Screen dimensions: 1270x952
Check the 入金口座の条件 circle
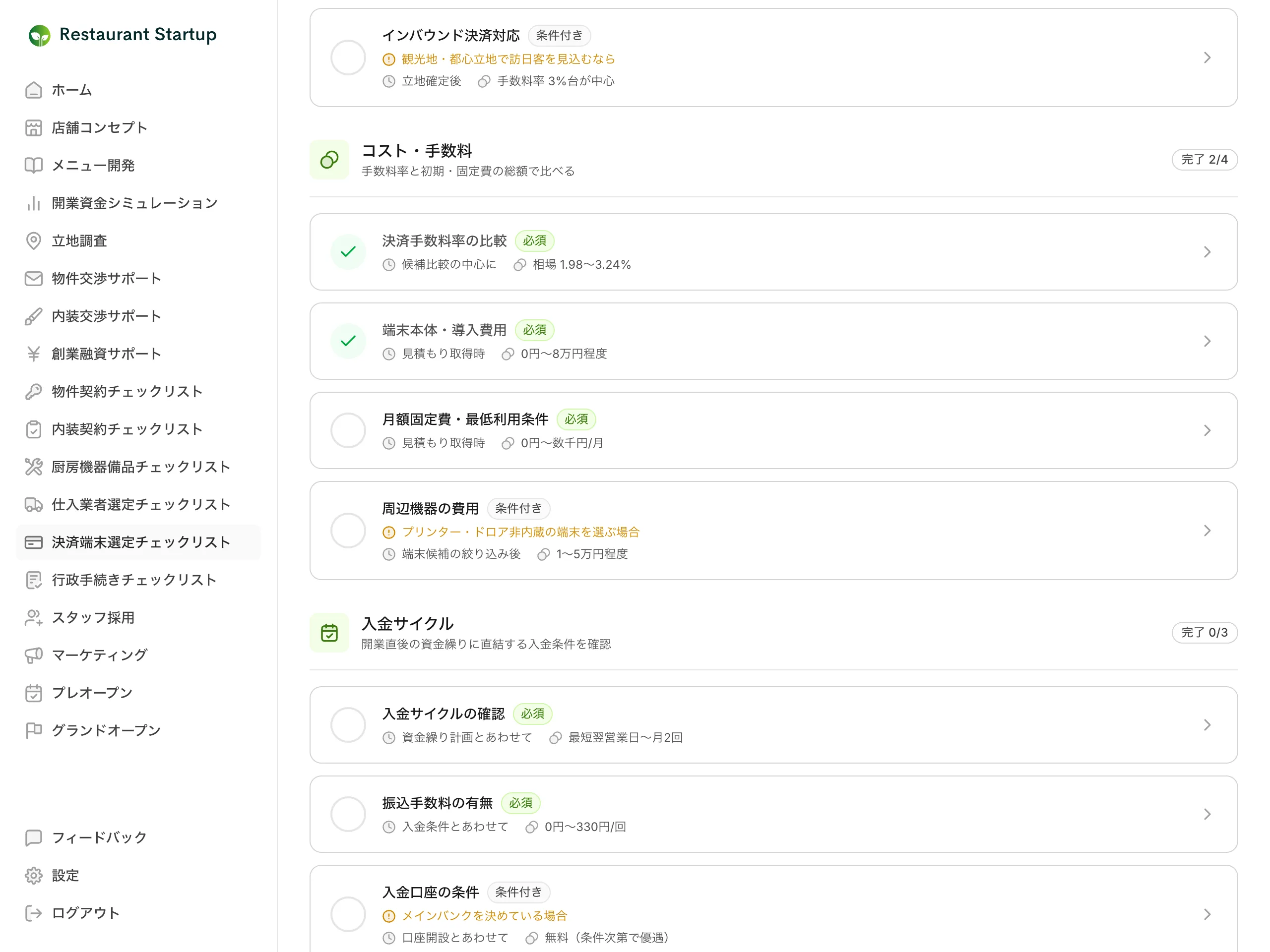coord(348,914)
